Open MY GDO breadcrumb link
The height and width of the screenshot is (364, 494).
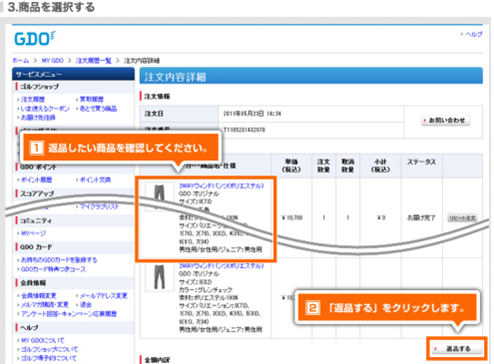[x=53, y=61]
